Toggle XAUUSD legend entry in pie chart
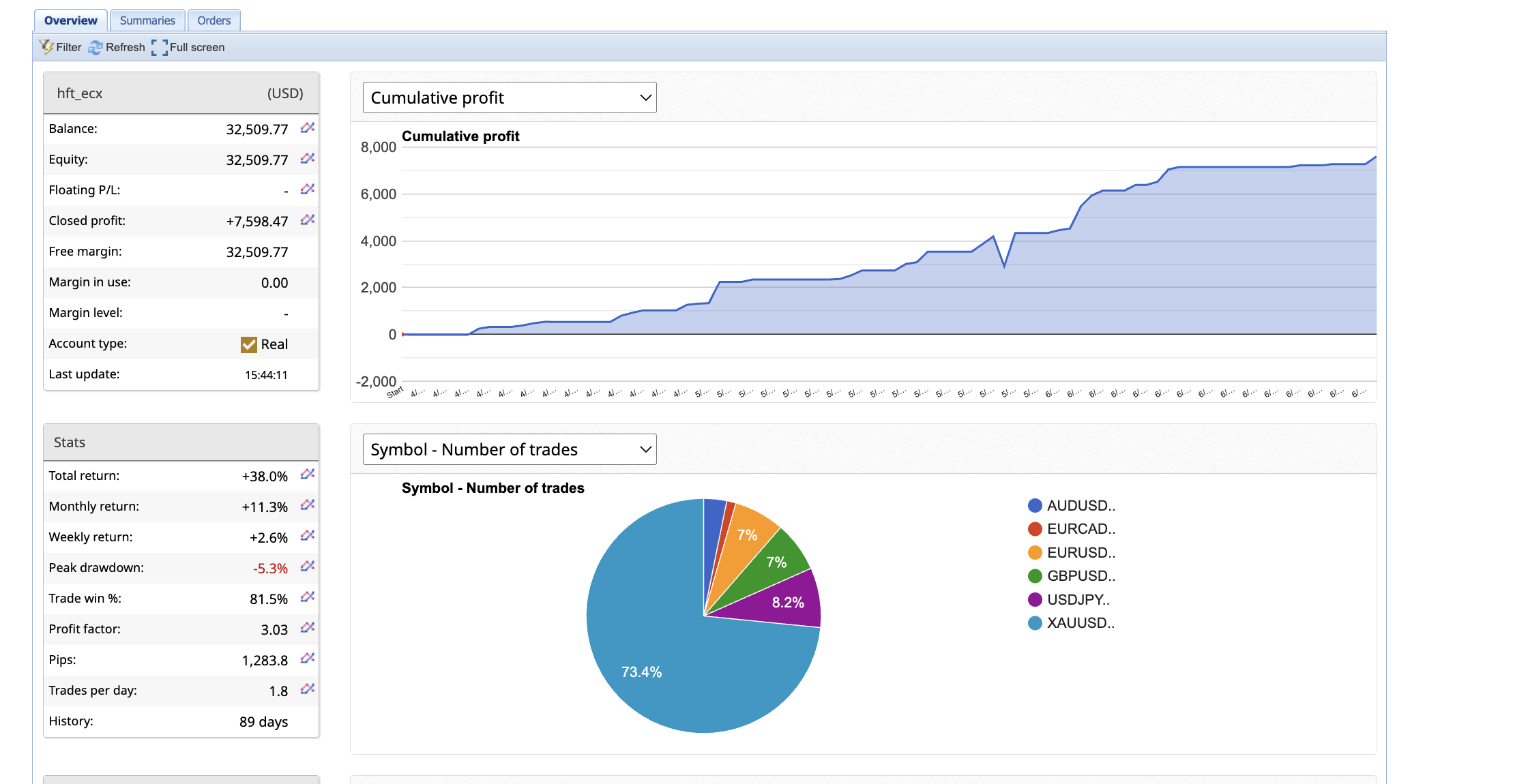1513x784 pixels. tap(1080, 623)
